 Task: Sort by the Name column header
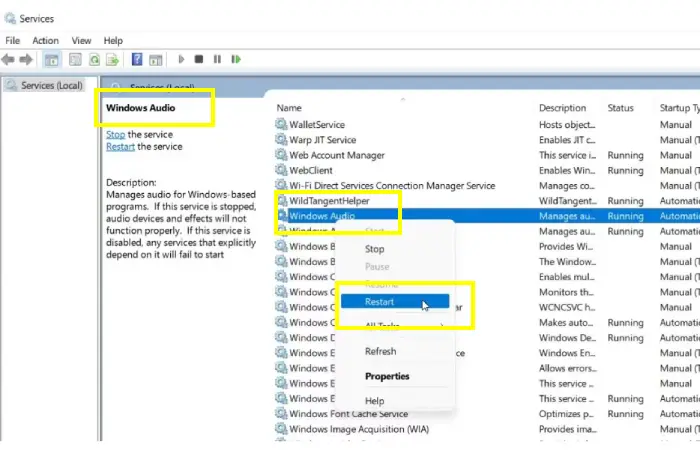(x=289, y=108)
